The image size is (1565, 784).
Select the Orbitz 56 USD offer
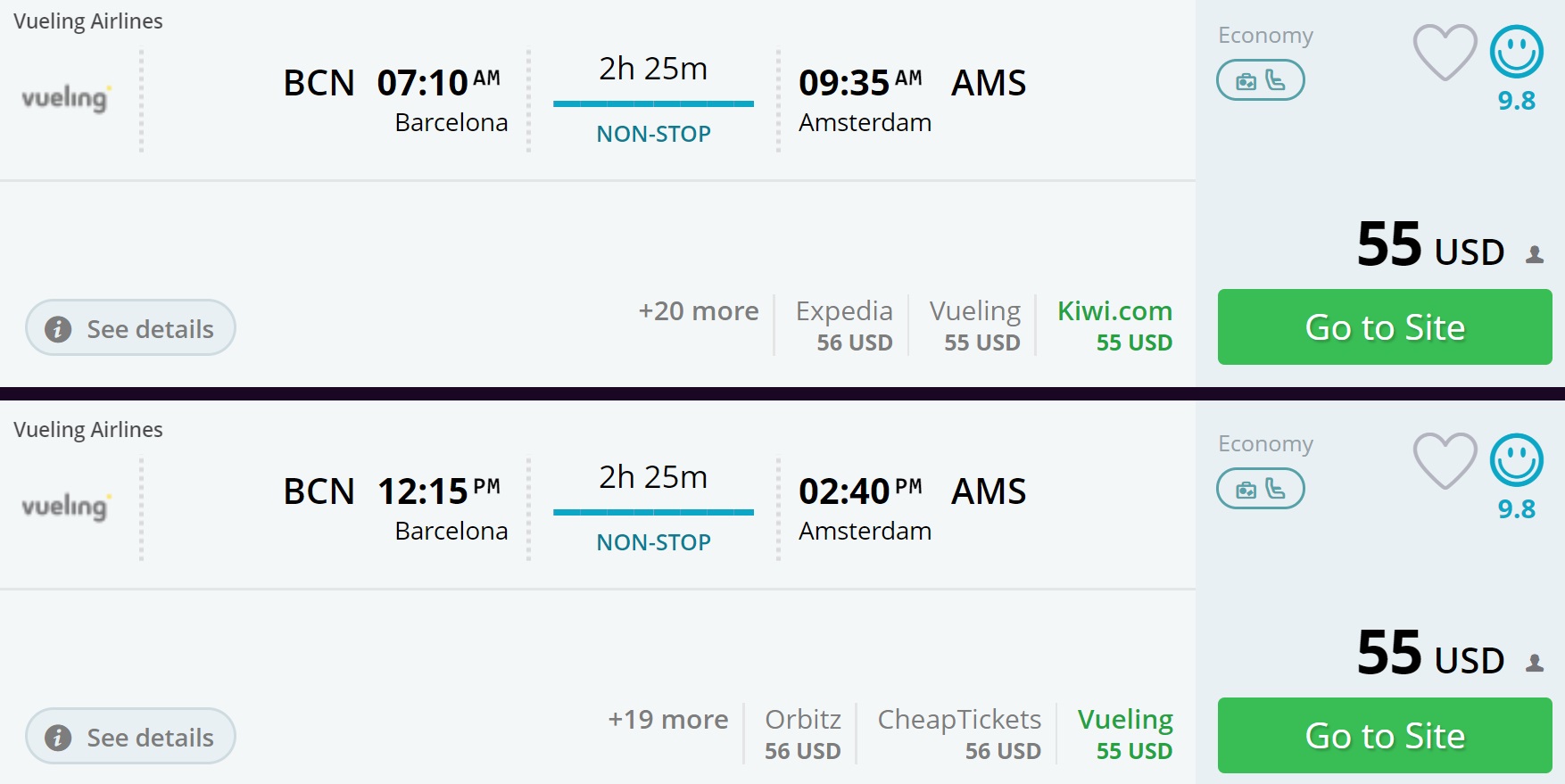[x=802, y=734]
